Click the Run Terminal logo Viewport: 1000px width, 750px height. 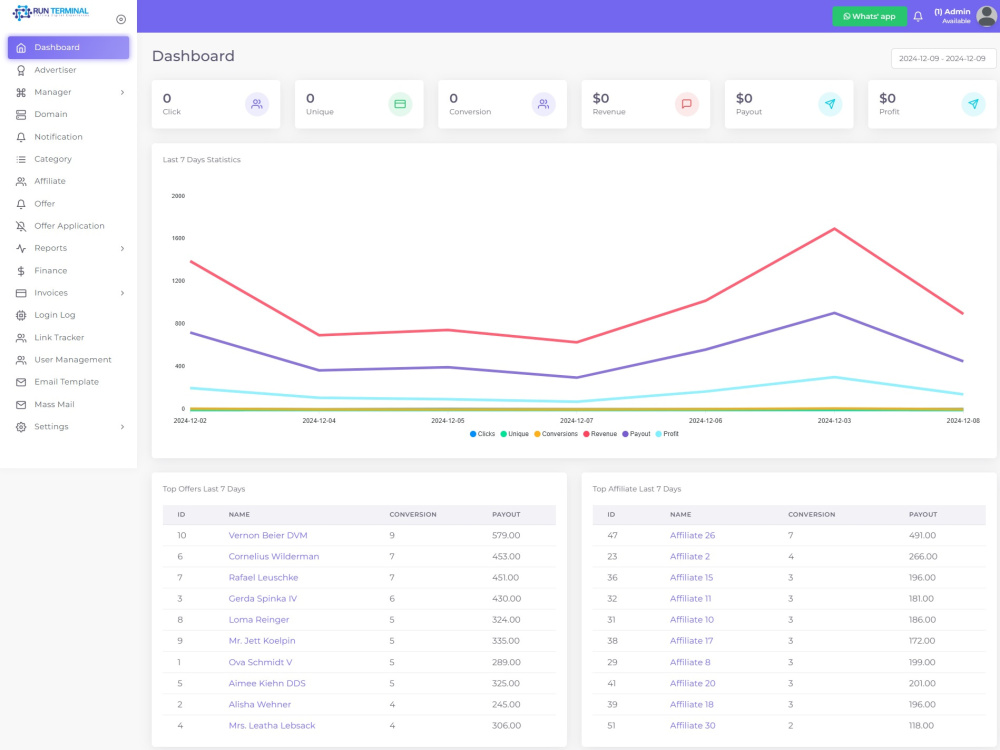point(51,12)
